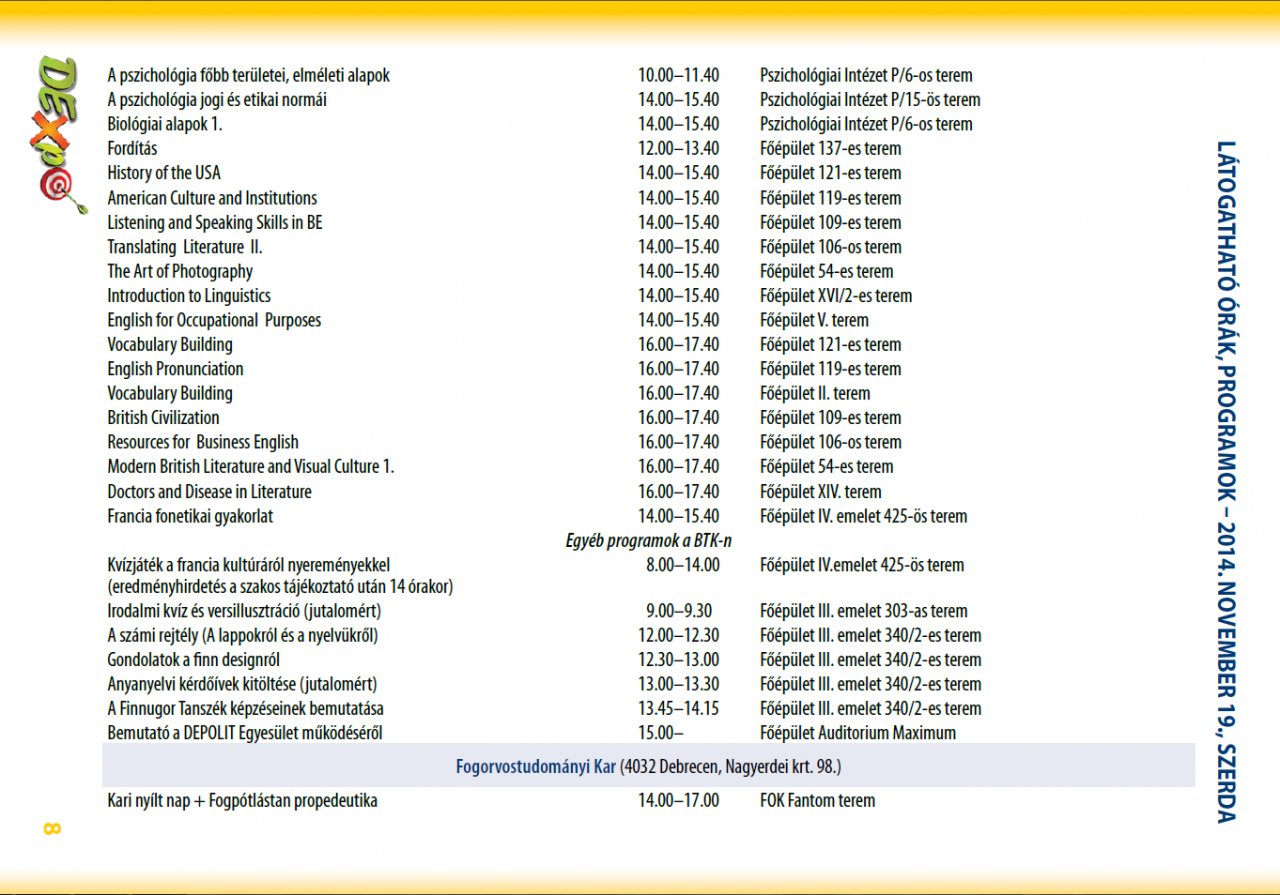The width and height of the screenshot is (1280, 895).
Task: Click "Vocabulary Building" in the II. terem row
Action: pyautogui.click(x=170, y=393)
